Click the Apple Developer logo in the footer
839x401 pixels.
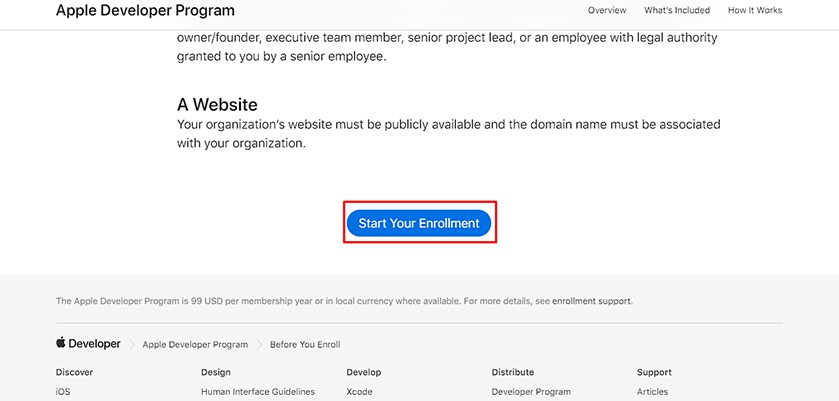click(x=88, y=344)
